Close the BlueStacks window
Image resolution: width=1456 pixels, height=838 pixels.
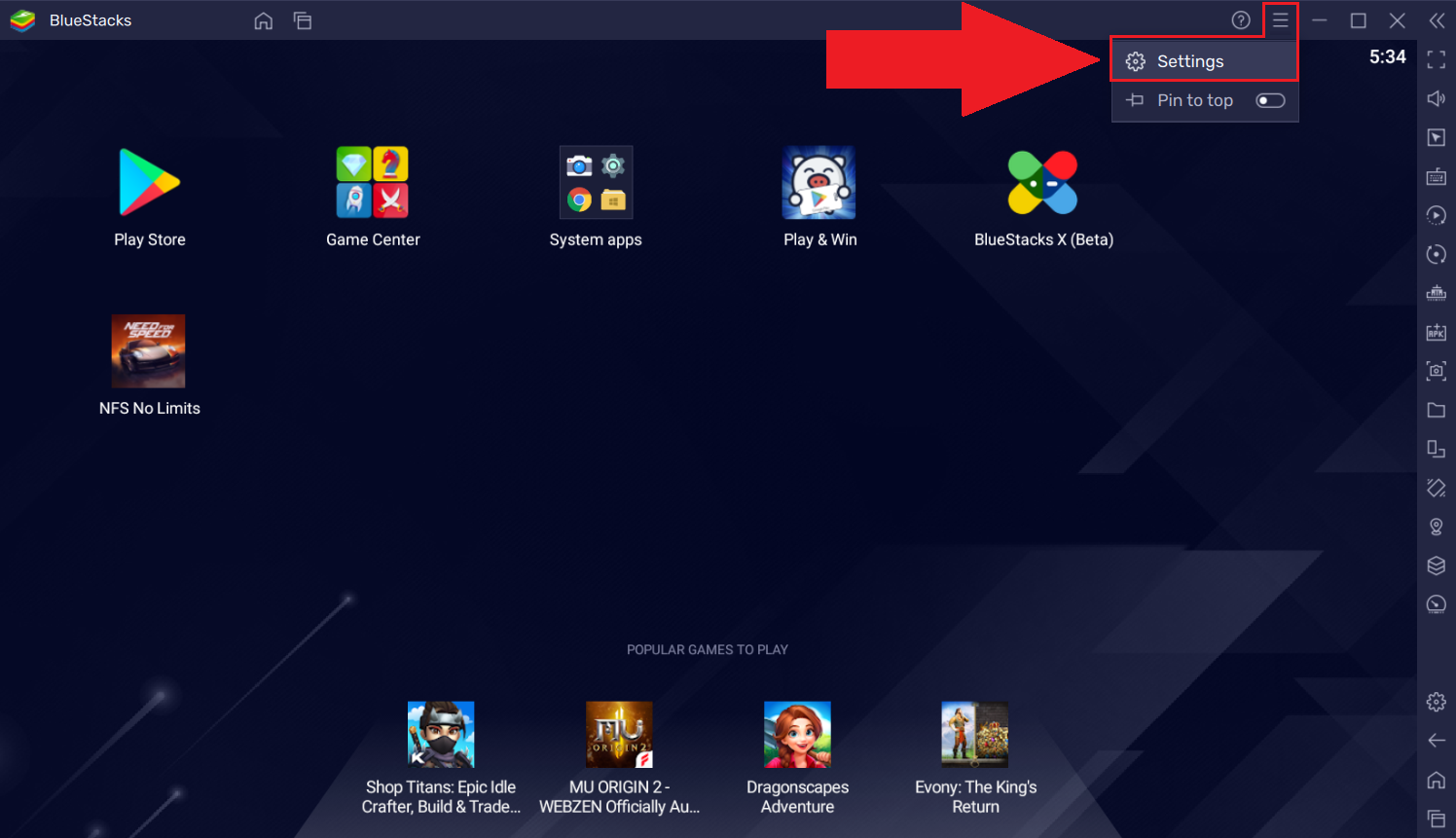tap(1398, 20)
